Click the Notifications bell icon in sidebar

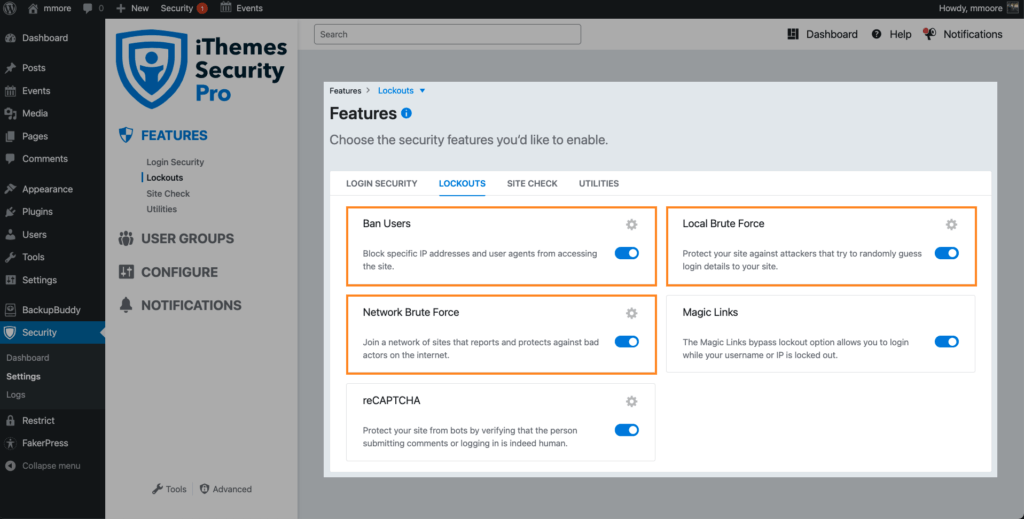tap(126, 305)
